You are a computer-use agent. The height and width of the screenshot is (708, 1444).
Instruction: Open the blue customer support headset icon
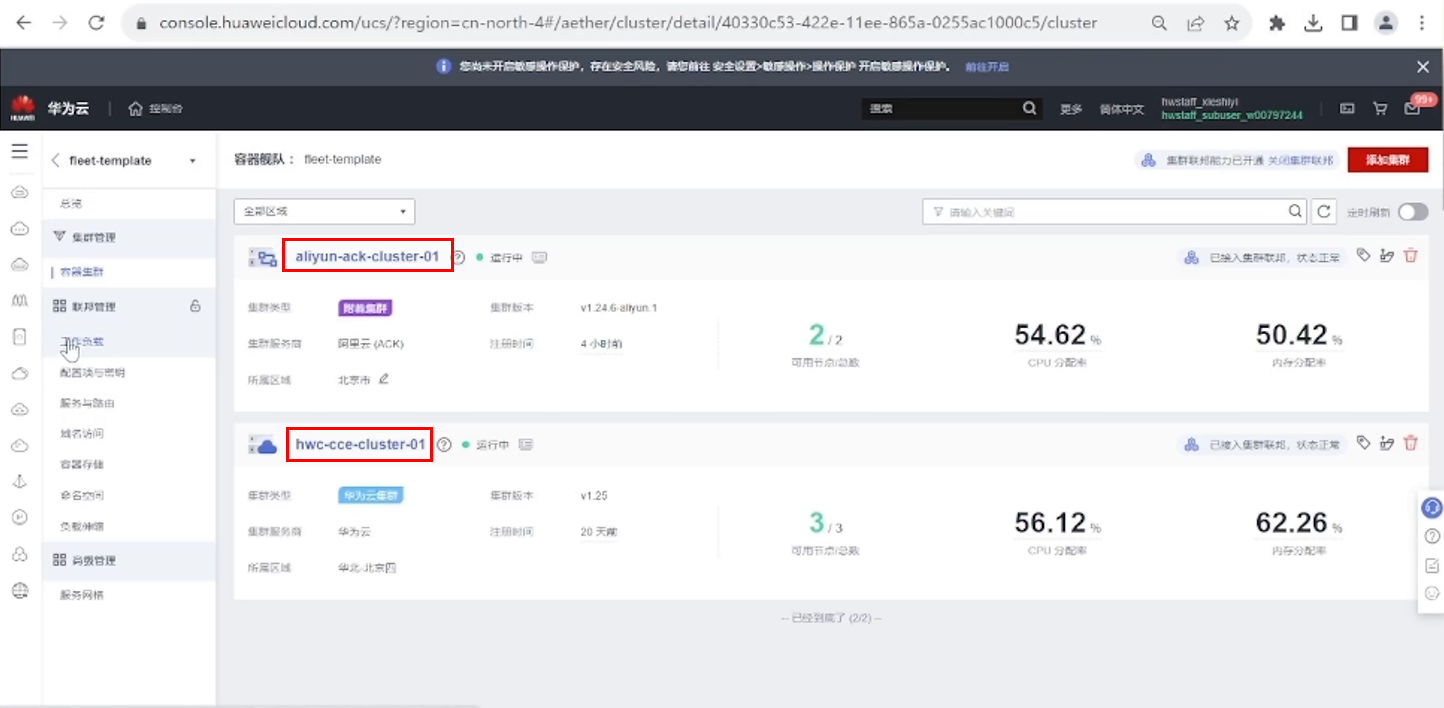point(1431,508)
